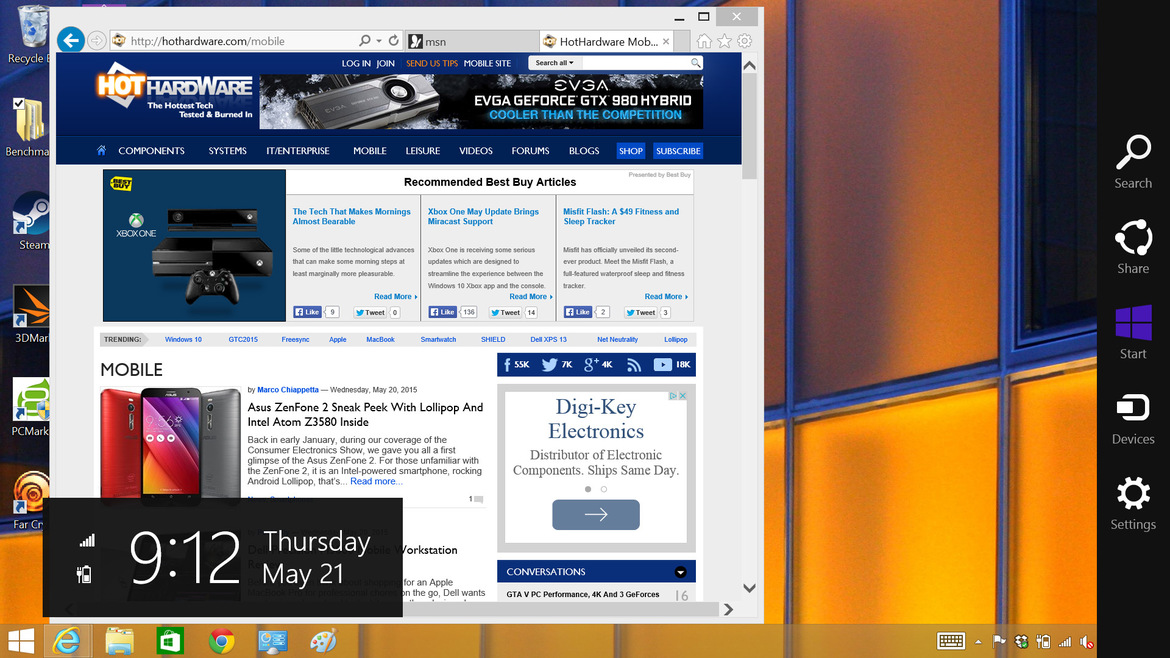Click the Log In link
1170x658 pixels.
[356, 63]
